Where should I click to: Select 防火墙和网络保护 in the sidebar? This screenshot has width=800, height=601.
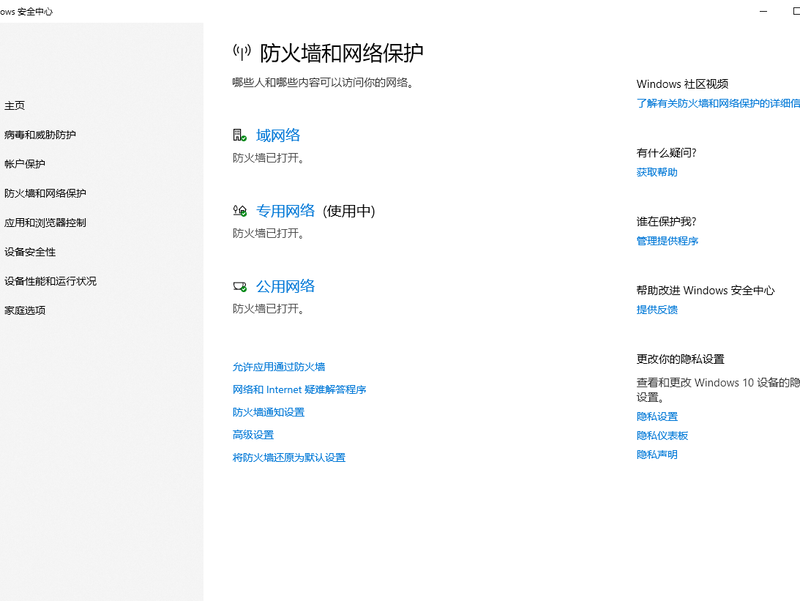pos(45,193)
